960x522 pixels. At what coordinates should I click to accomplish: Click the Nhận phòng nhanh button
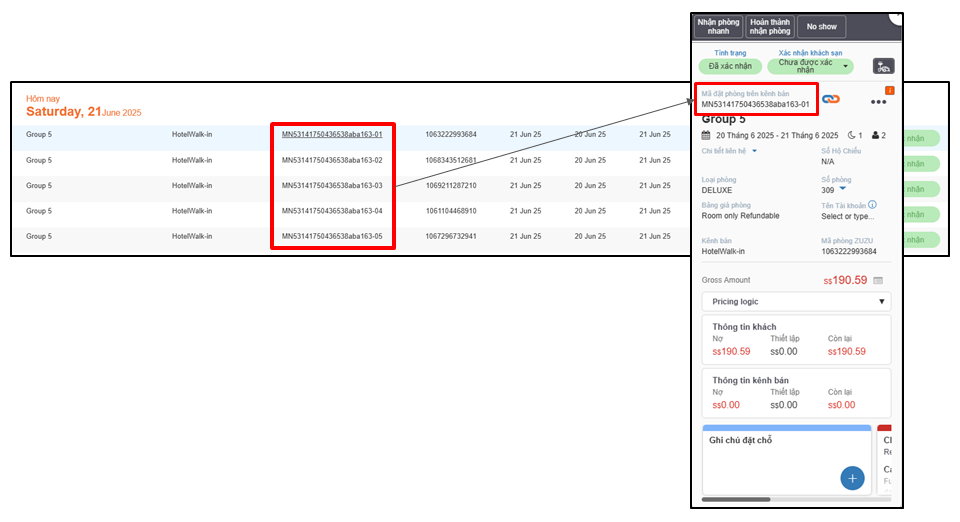(718, 26)
